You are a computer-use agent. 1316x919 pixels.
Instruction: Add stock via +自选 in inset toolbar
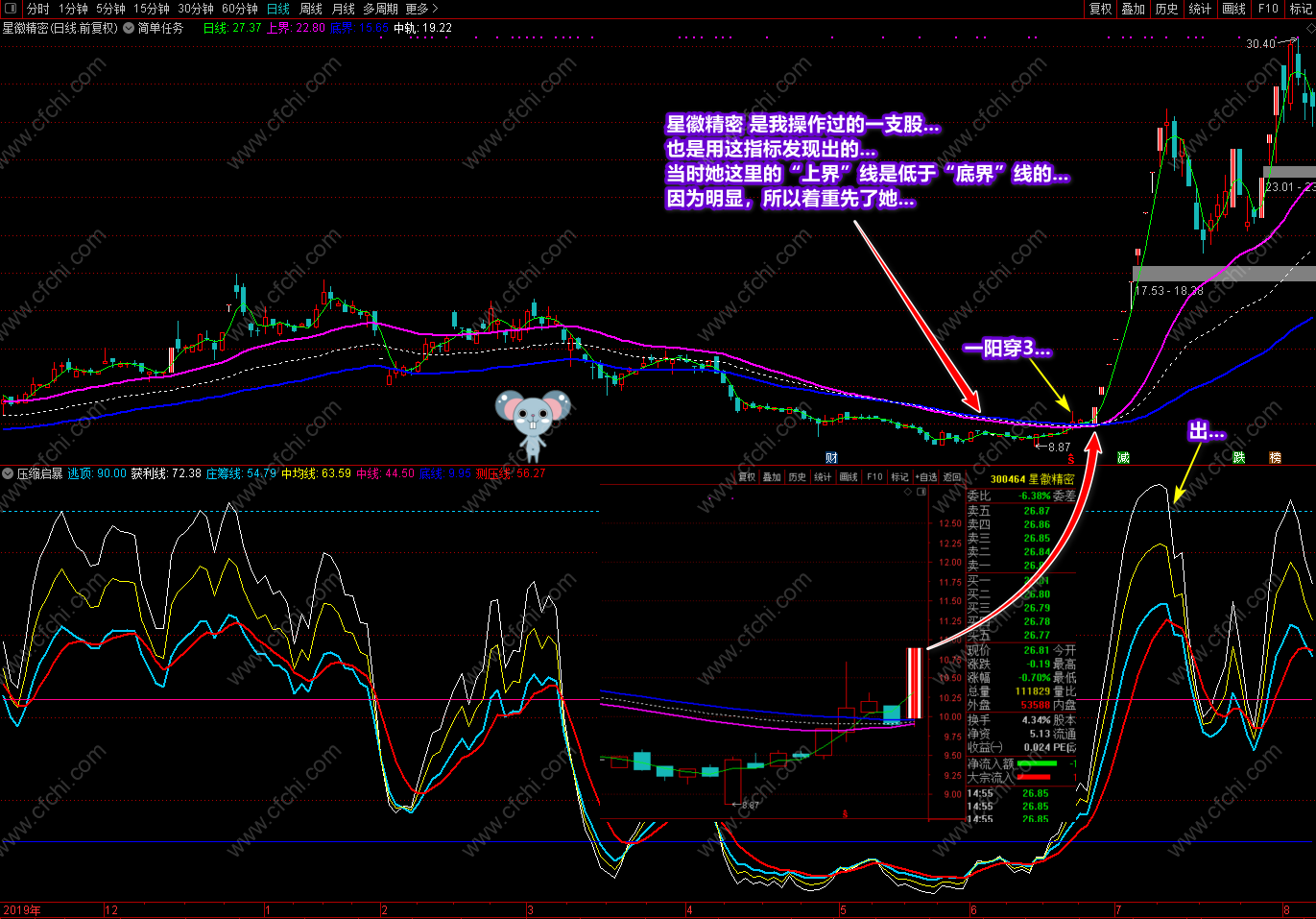925,477
